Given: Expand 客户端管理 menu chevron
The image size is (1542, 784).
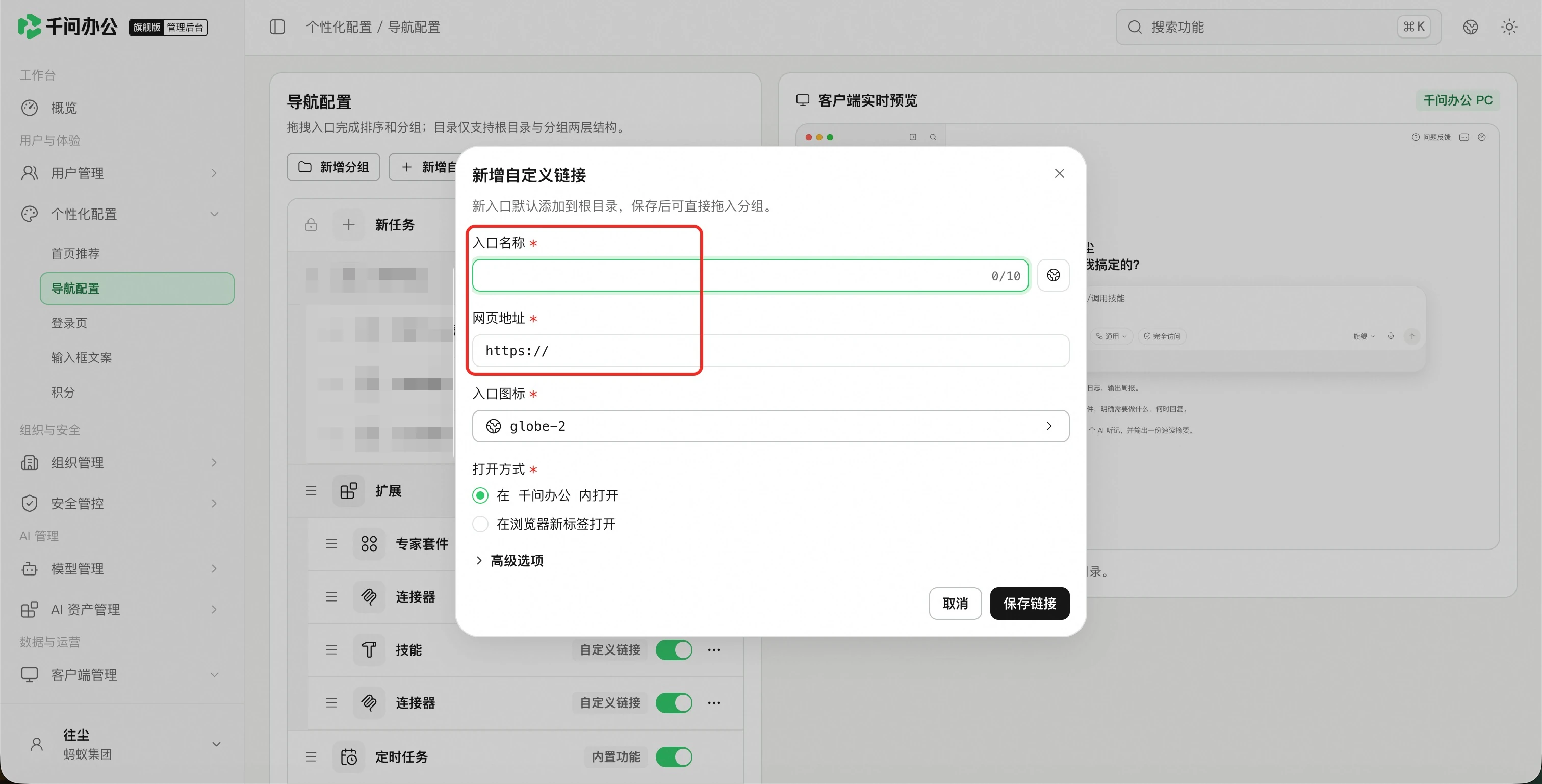Looking at the screenshot, I should pyautogui.click(x=214, y=674).
